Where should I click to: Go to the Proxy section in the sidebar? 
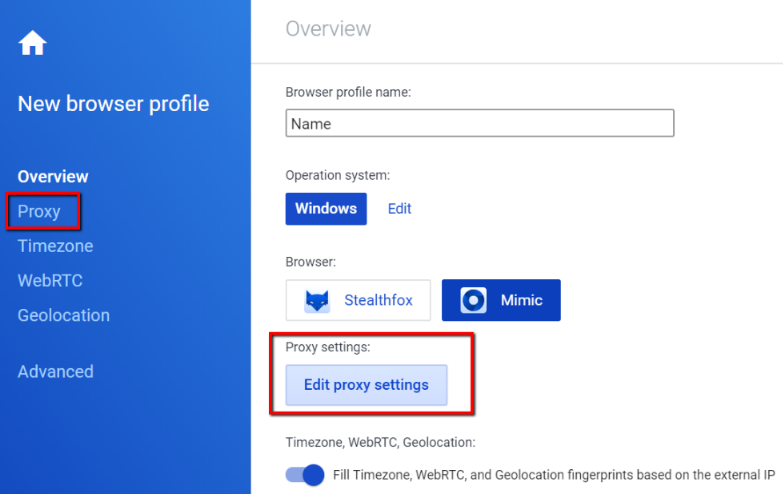pos(39,211)
